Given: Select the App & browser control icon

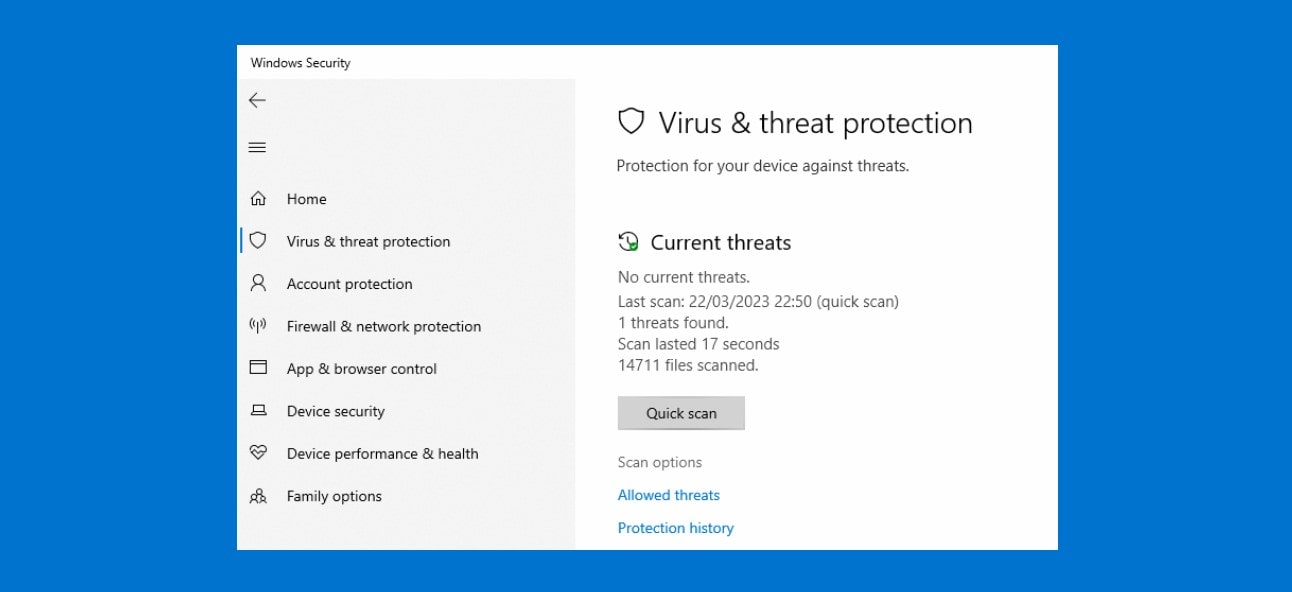Looking at the screenshot, I should (258, 368).
